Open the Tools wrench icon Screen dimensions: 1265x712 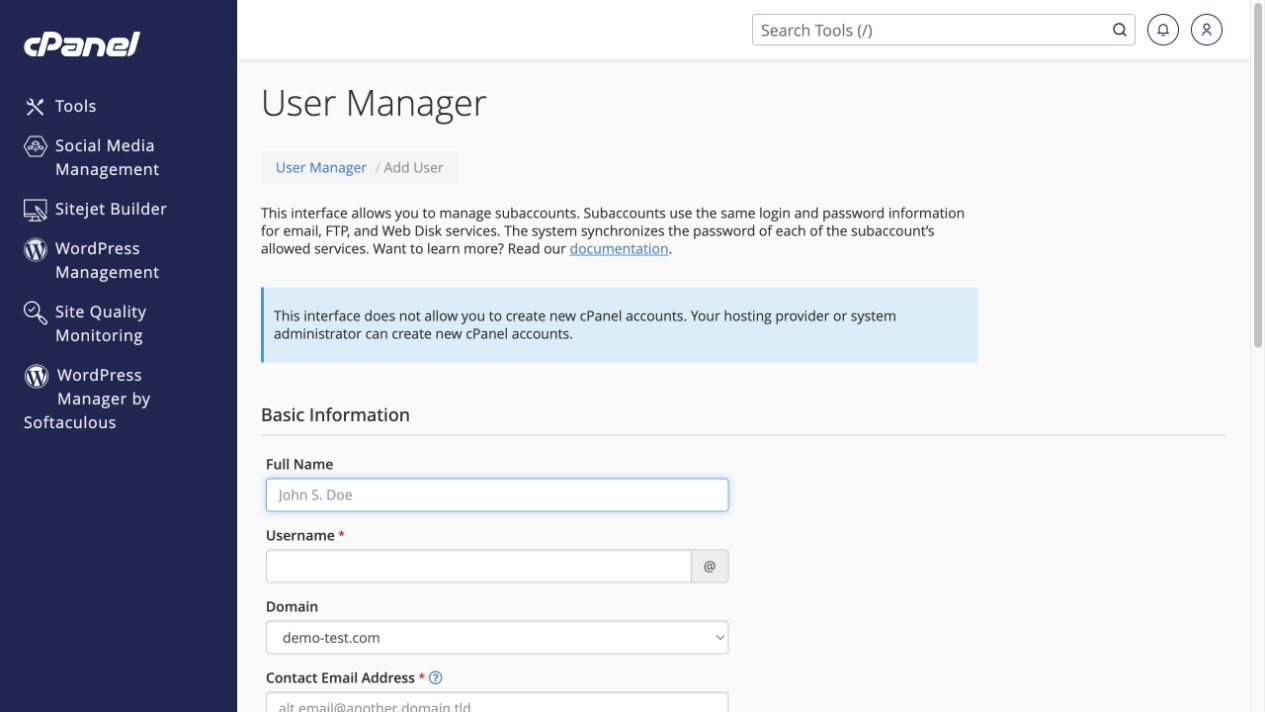(x=35, y=106)
